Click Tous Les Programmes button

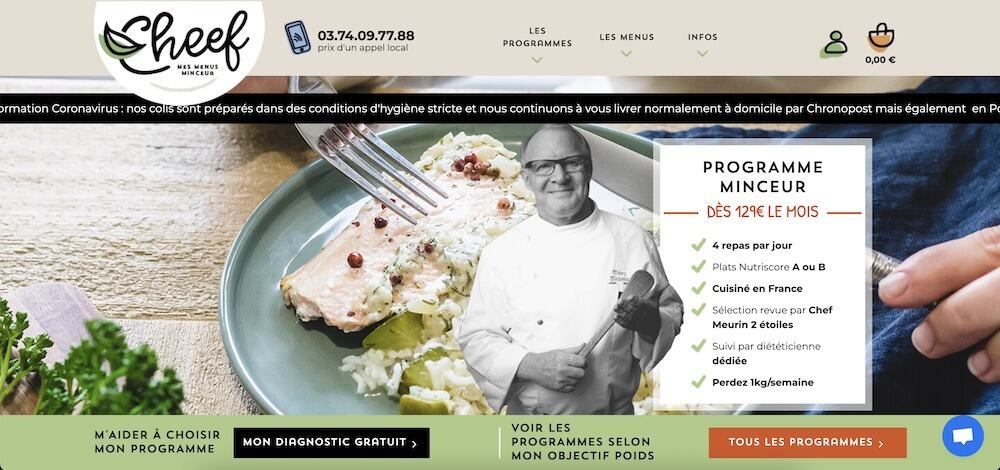(x=807, y=443)
